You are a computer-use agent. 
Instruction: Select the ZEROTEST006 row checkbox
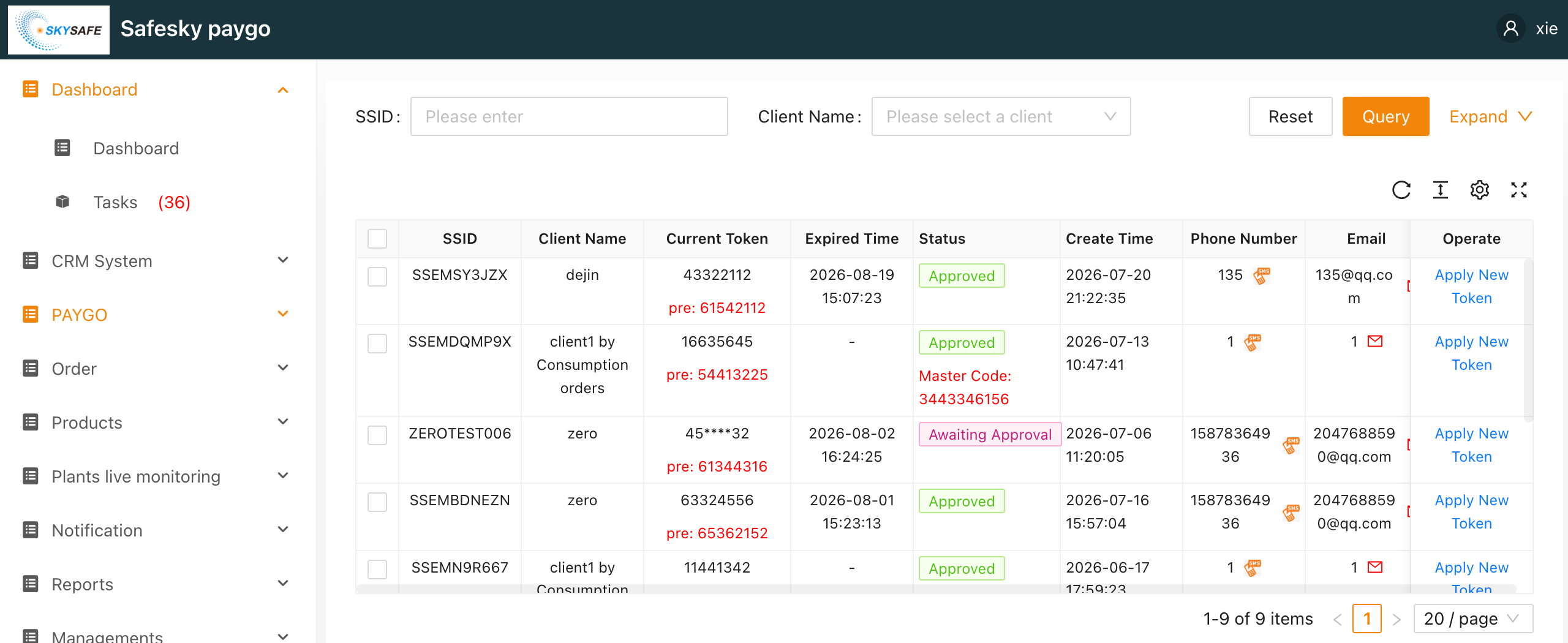(377, 435)
